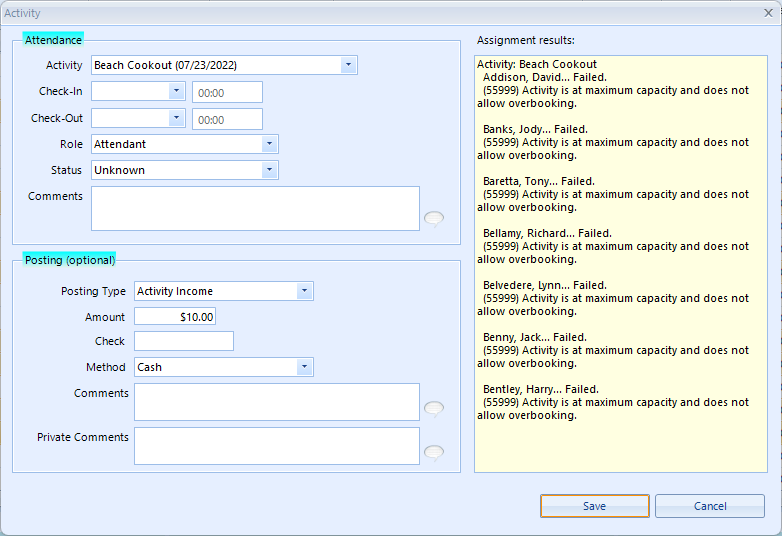The height and width of the screenshot is (536, 782).
Task: Click inside the Attendance Comments text box
Action: tap(255, 208)
